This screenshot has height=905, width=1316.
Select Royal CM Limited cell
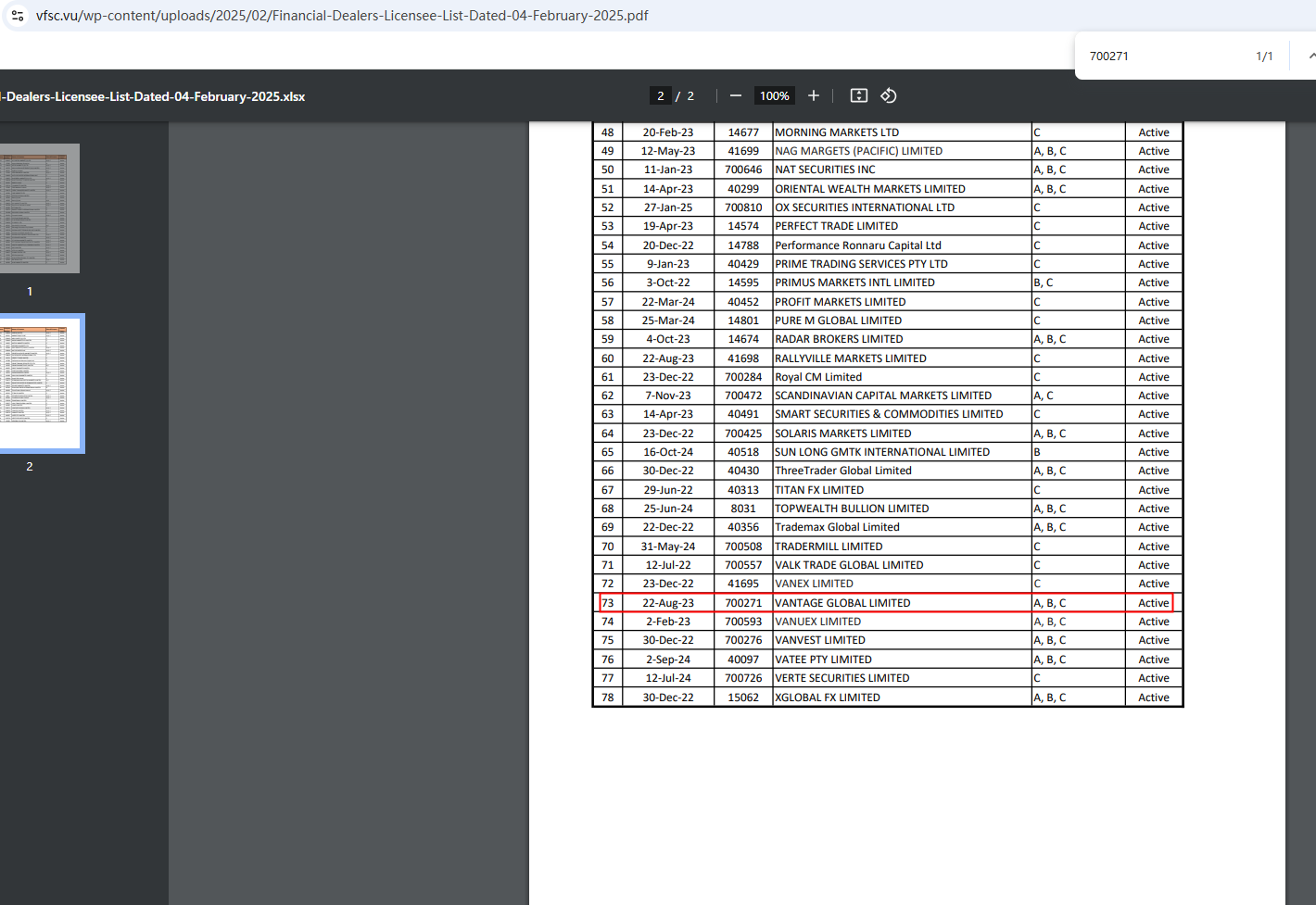[x=818, y=377]
